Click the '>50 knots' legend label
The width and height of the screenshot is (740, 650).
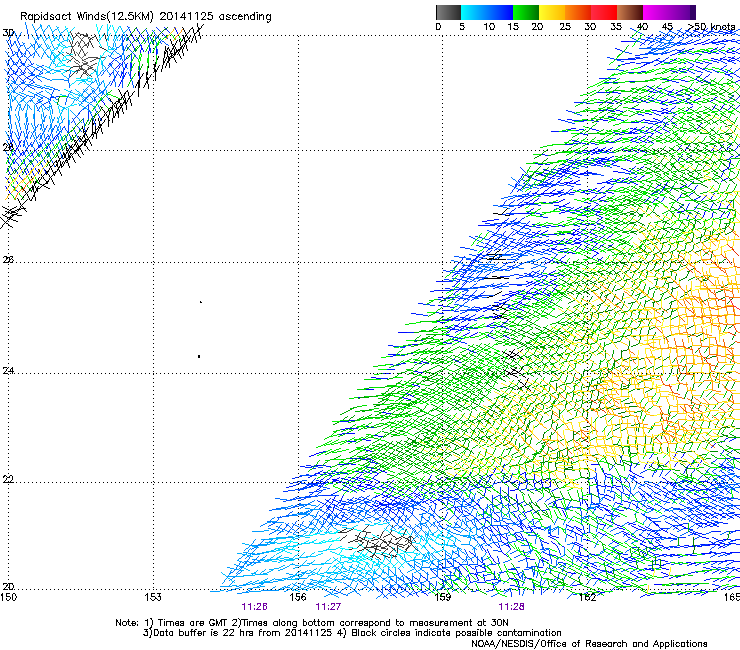pos(711,27)
